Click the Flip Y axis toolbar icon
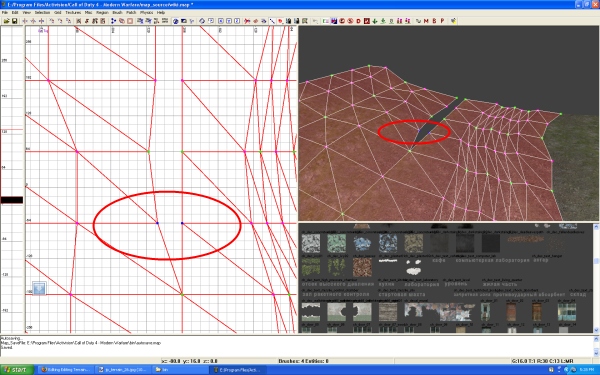The height and width of the screenshot is (375, 600). pos(33,21)
